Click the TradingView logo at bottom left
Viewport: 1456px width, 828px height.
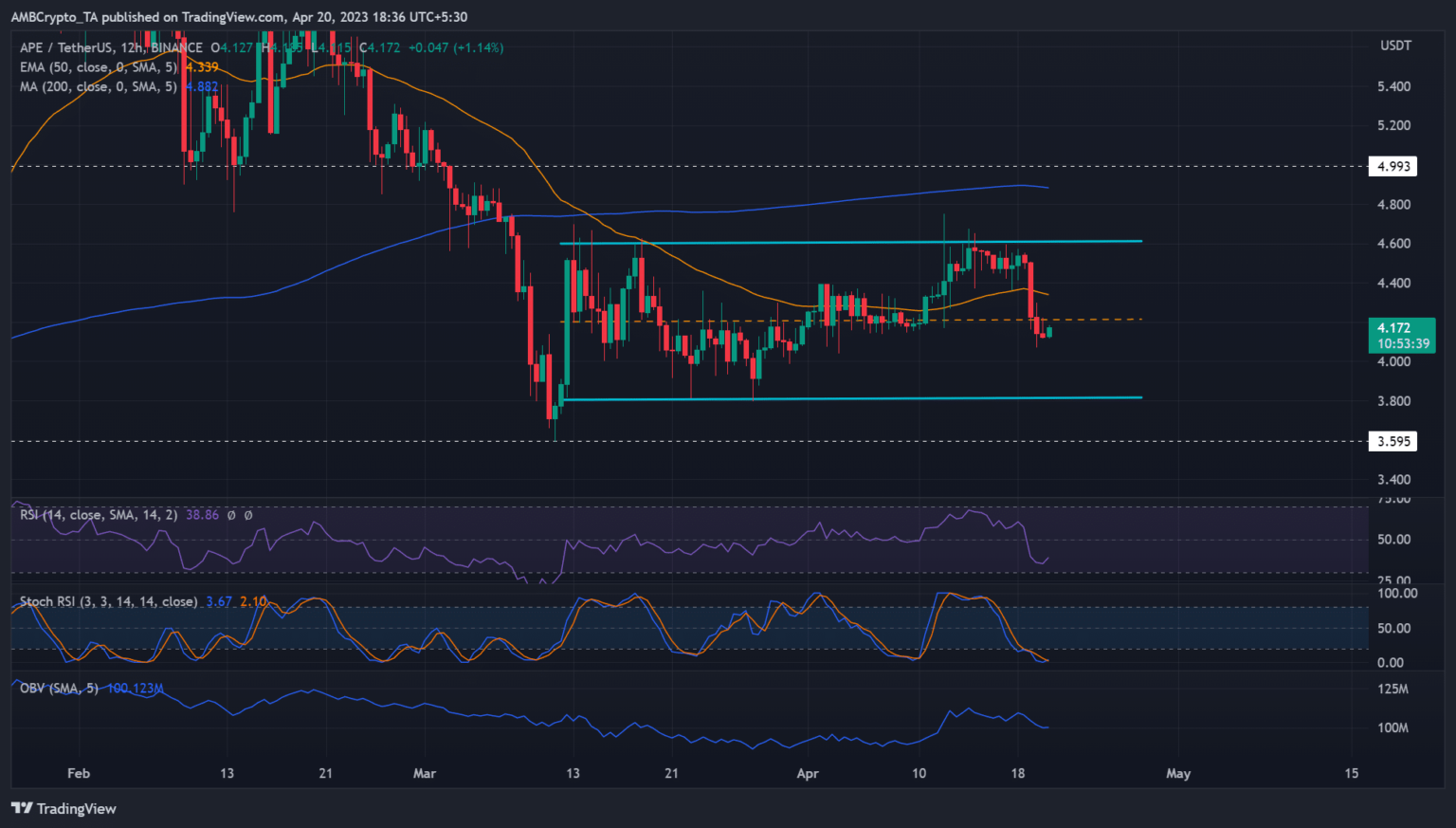pos(64,808)
